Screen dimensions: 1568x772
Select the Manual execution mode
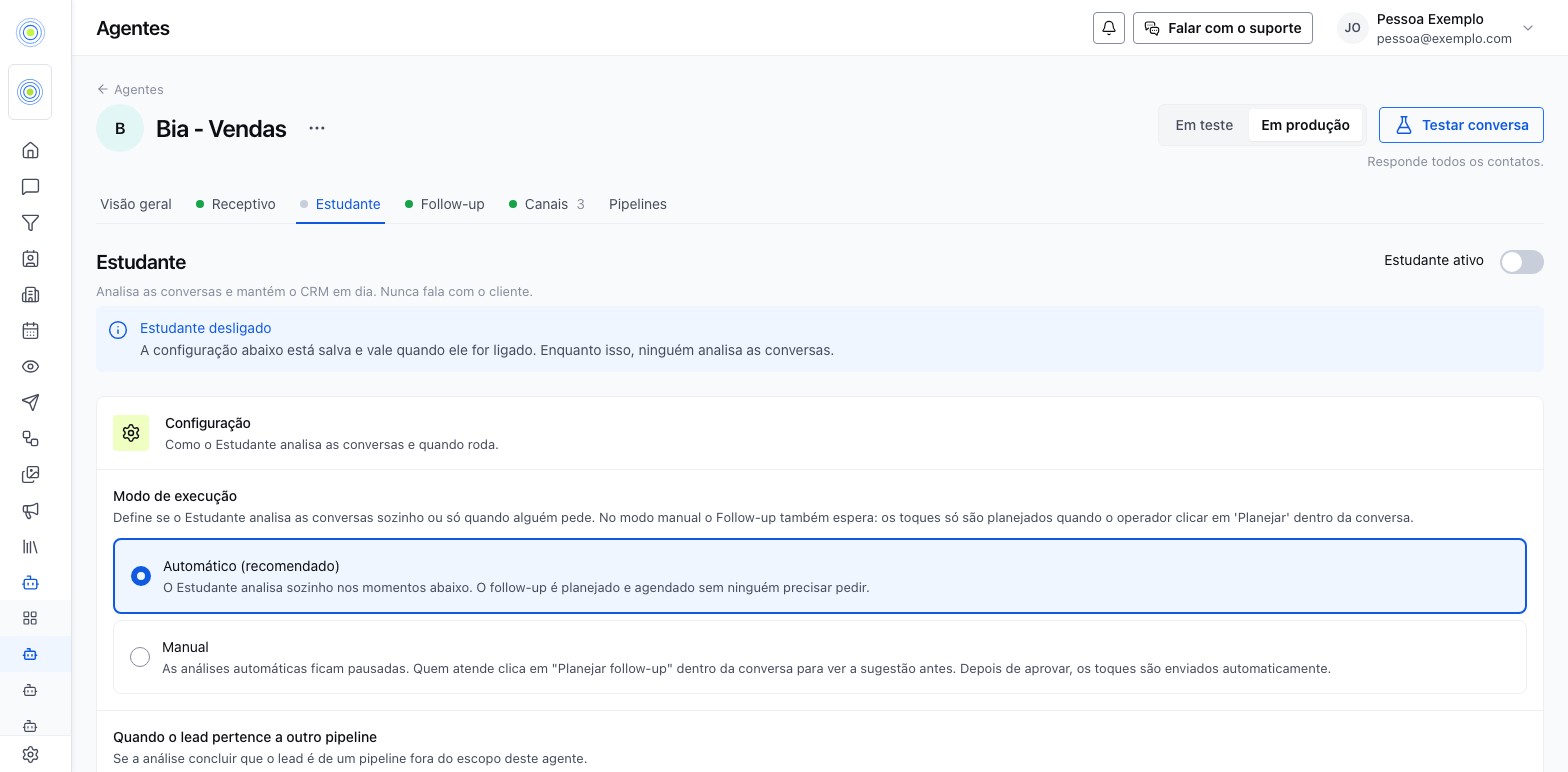tap(819, 657)
